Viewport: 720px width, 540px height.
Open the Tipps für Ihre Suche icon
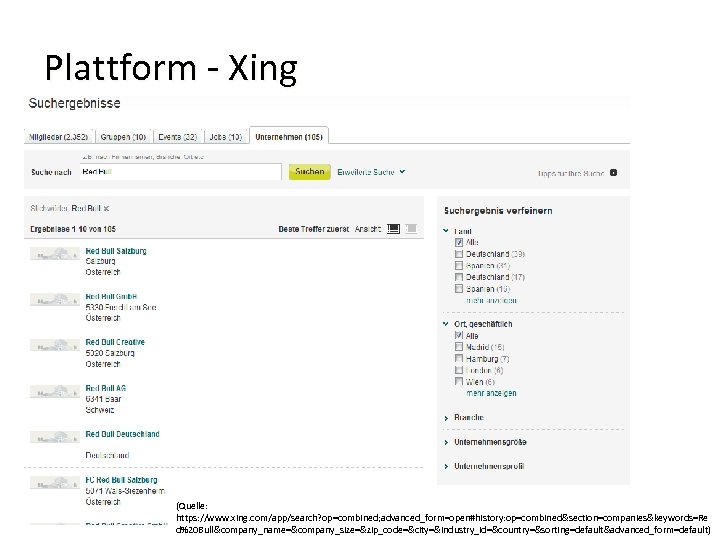613,173
